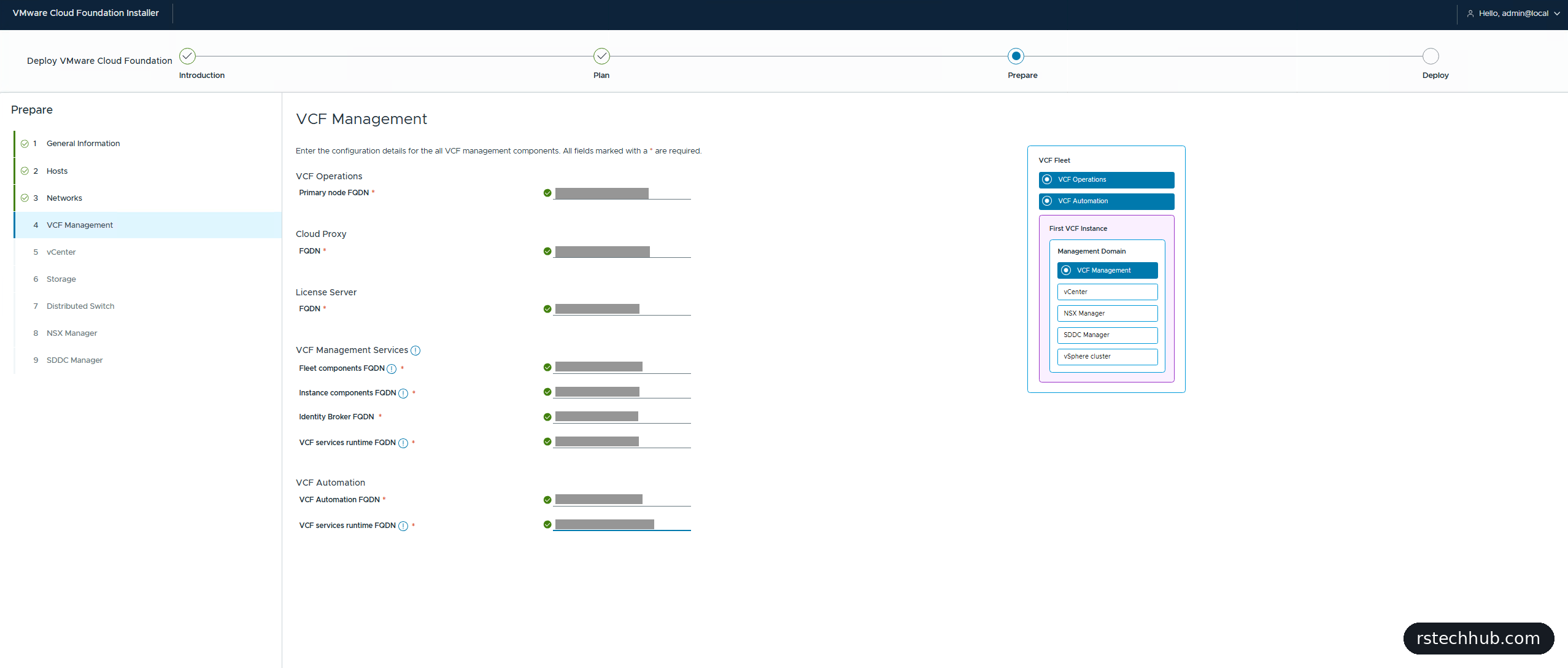Viewport: 1568px width, 668px height.
Task: Click the Identity Broker FQDN input field
Action: tap(622, 417)
